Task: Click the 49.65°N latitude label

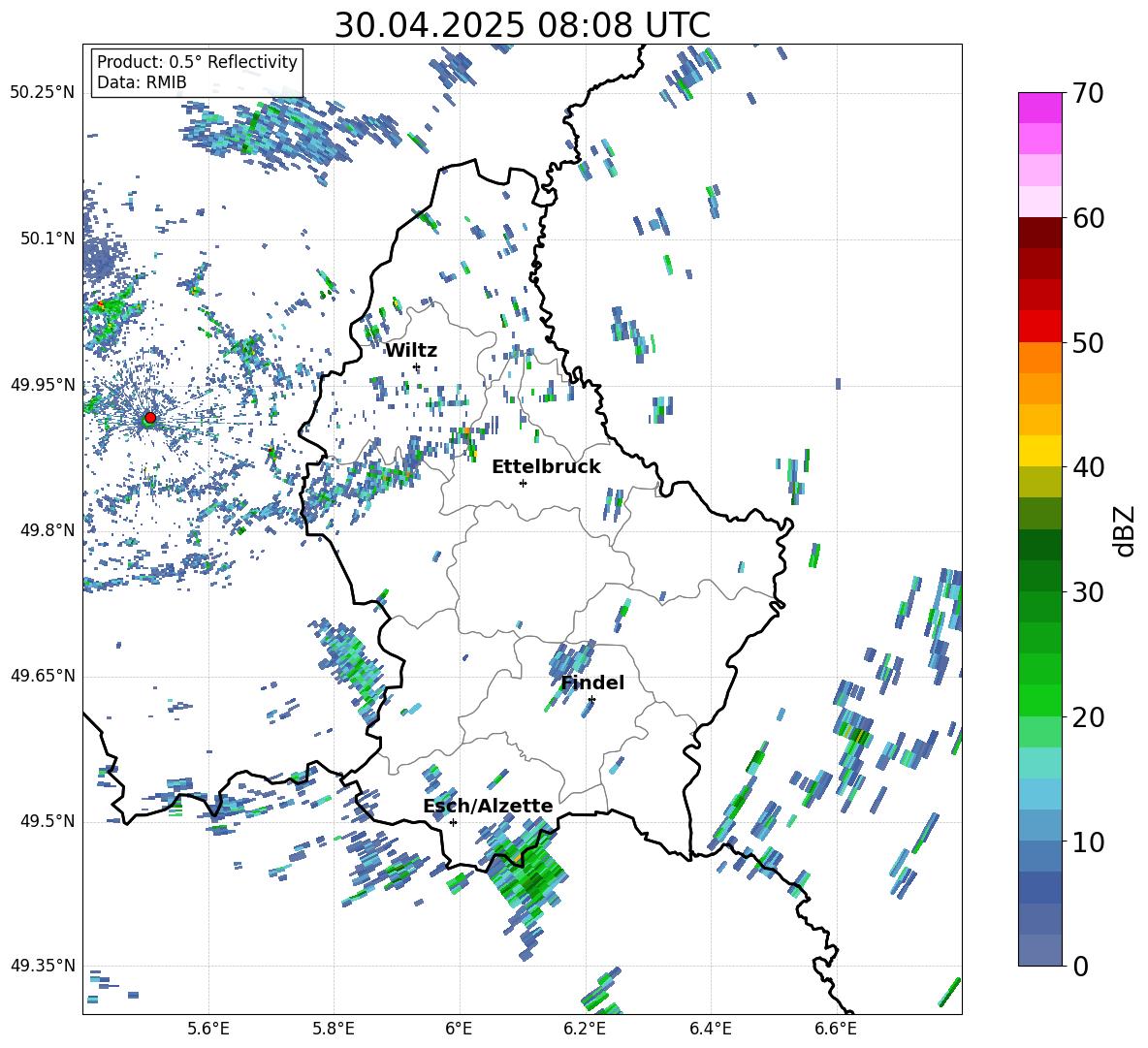Action: (43, 676)
